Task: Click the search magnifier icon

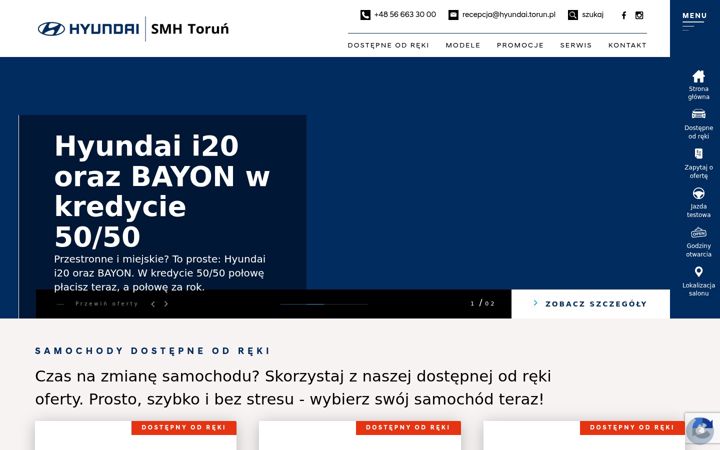Action: [x=573, y=15]
